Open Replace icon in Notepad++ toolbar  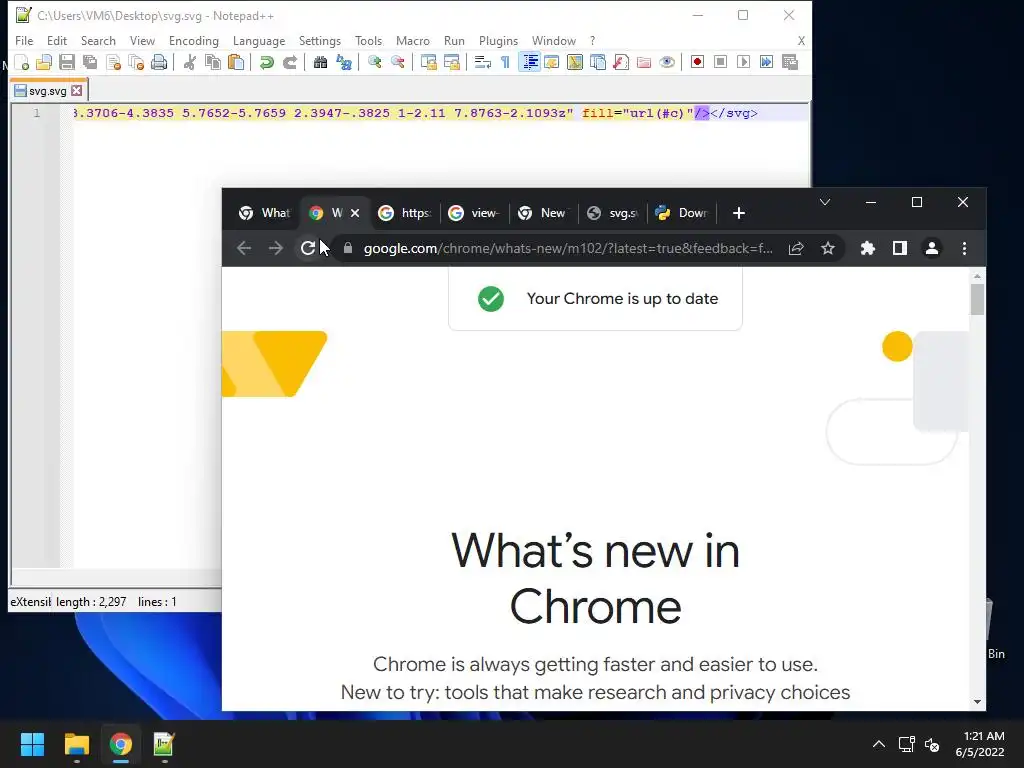[x=344, y=62]
